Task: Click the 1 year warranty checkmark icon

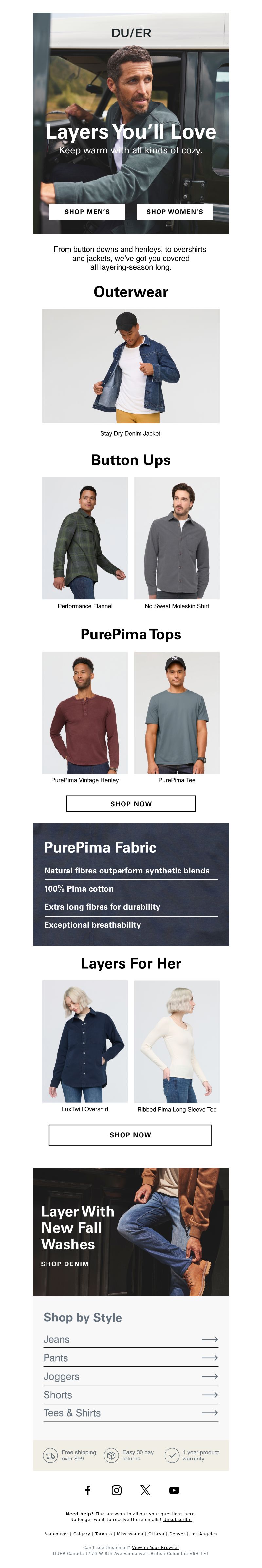Action: pos(172,1455)
